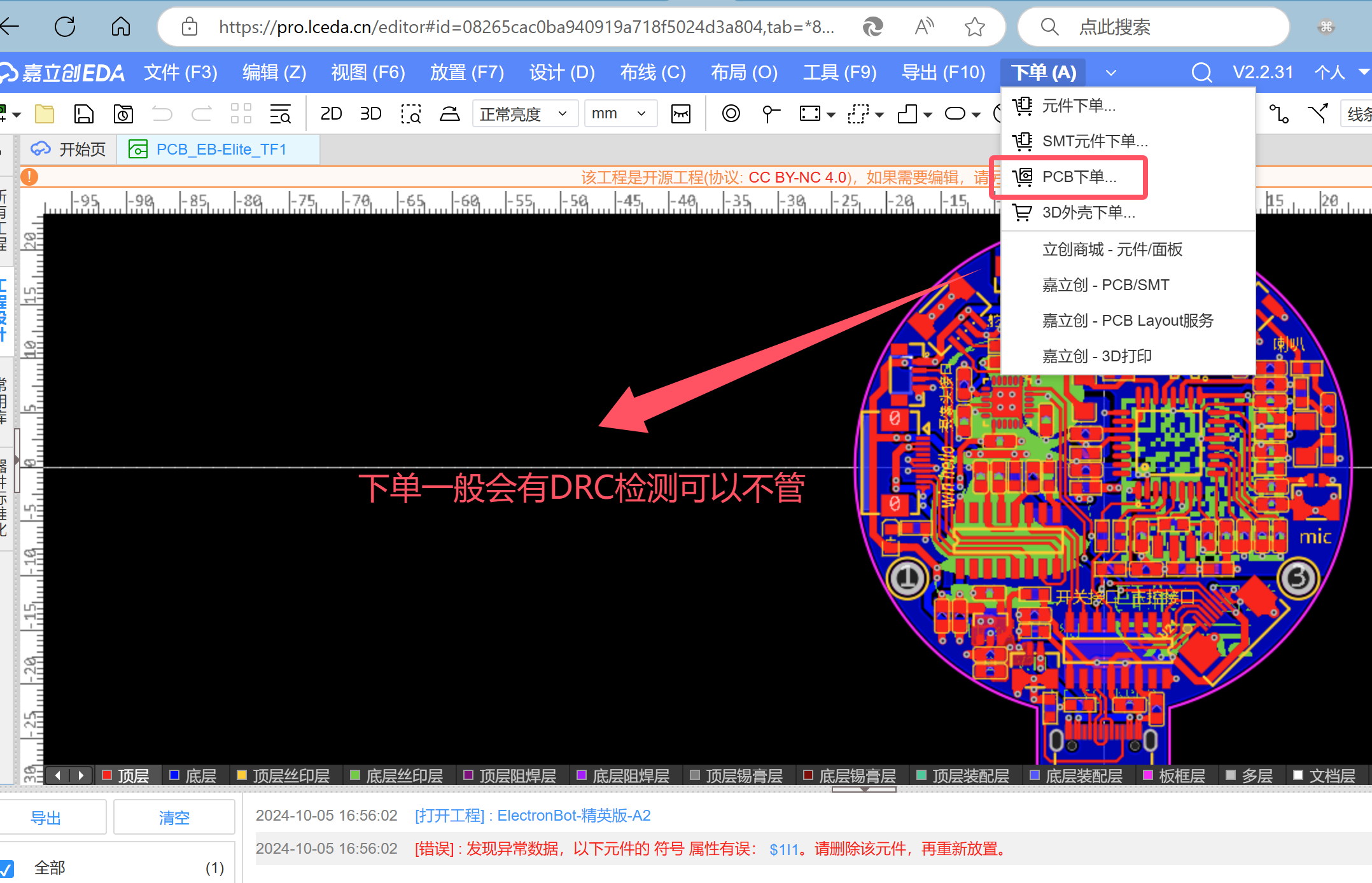Select the 多层 layer
This screenshot has width=1372, height=883.
click(x=1250, y=775)
